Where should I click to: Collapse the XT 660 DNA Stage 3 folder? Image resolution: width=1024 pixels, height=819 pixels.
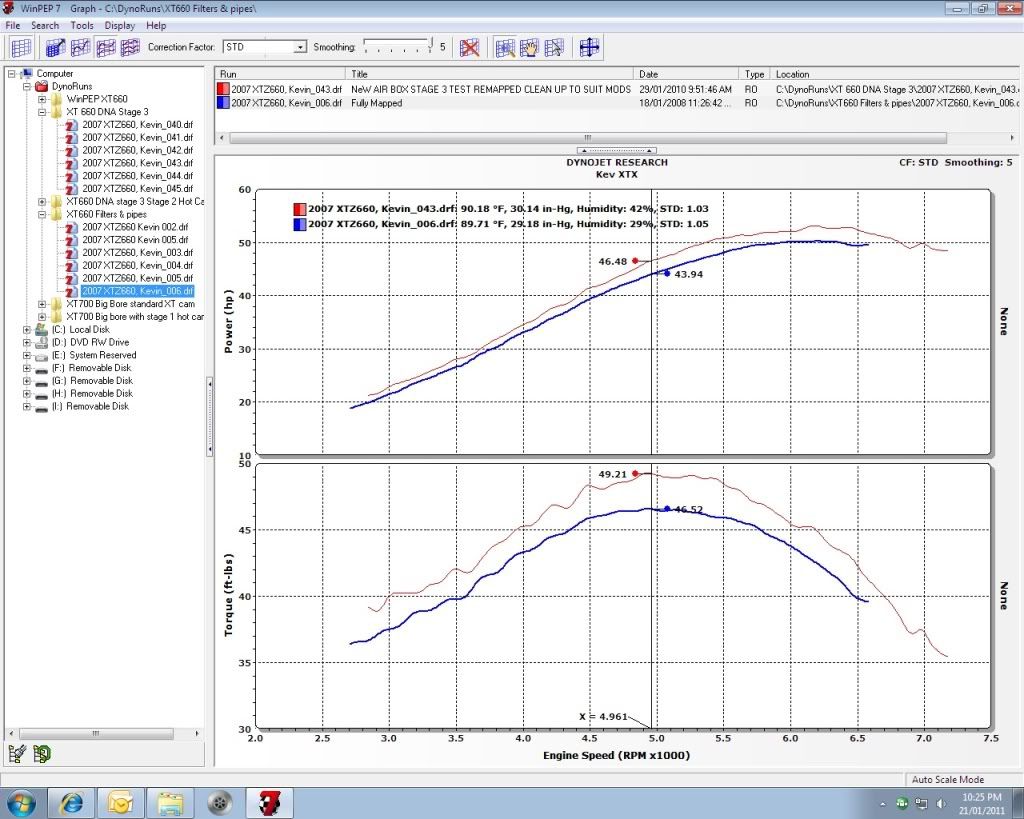pos(42,112)
